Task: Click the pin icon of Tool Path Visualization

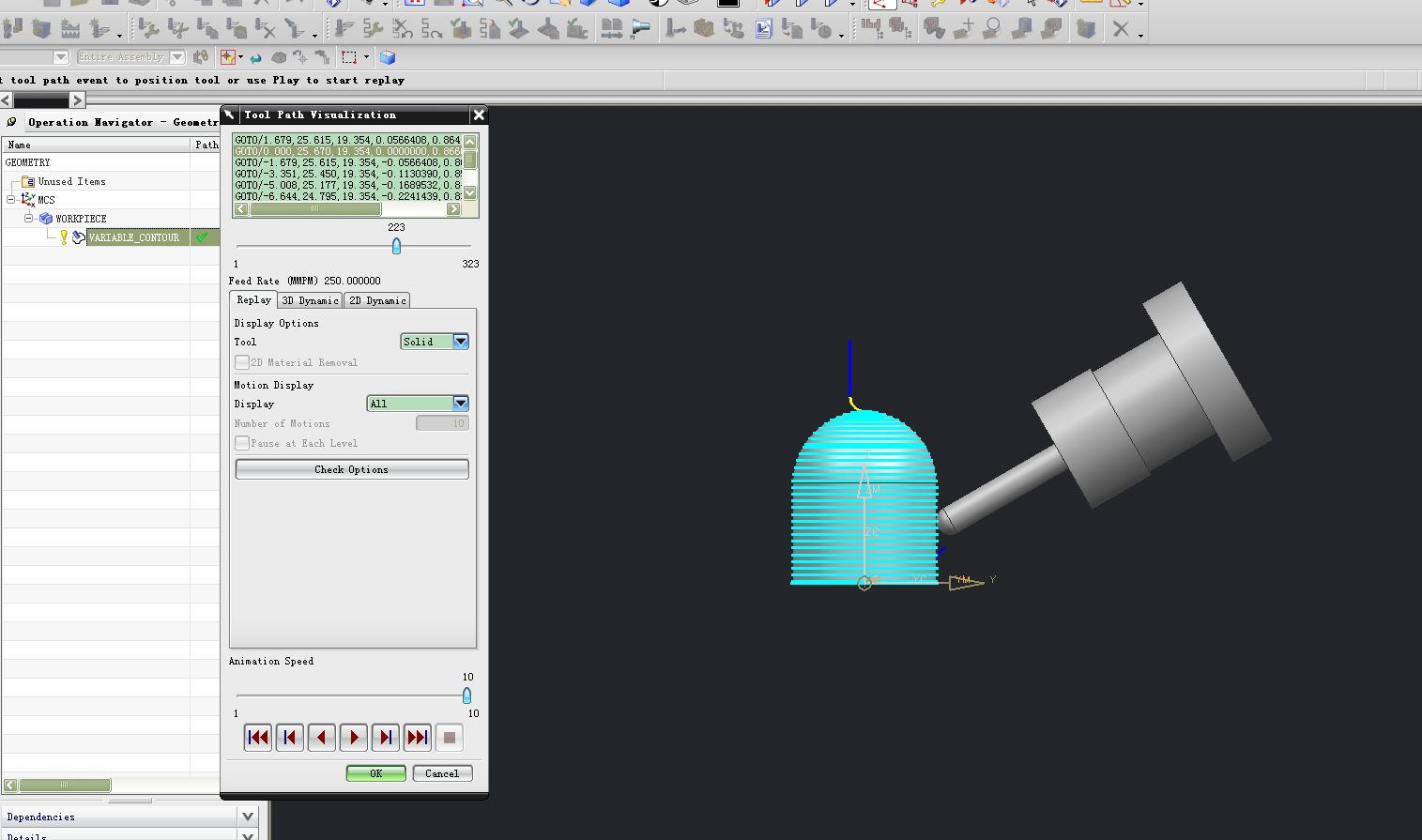Action: tap(231, 115)
